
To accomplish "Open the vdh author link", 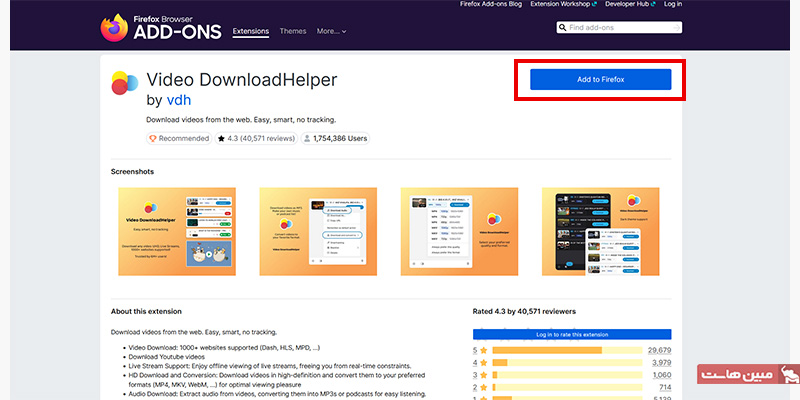I will [x=179, y=100].
